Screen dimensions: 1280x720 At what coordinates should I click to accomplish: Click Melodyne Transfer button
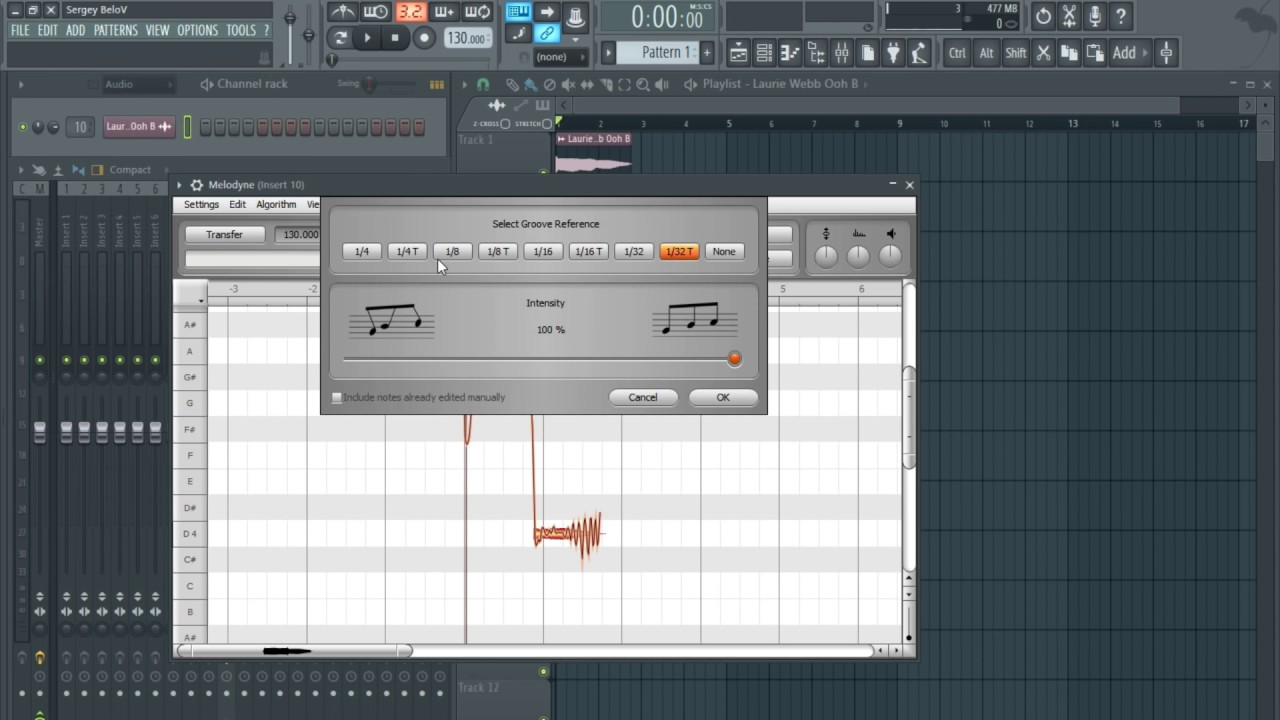click(224, 234)
